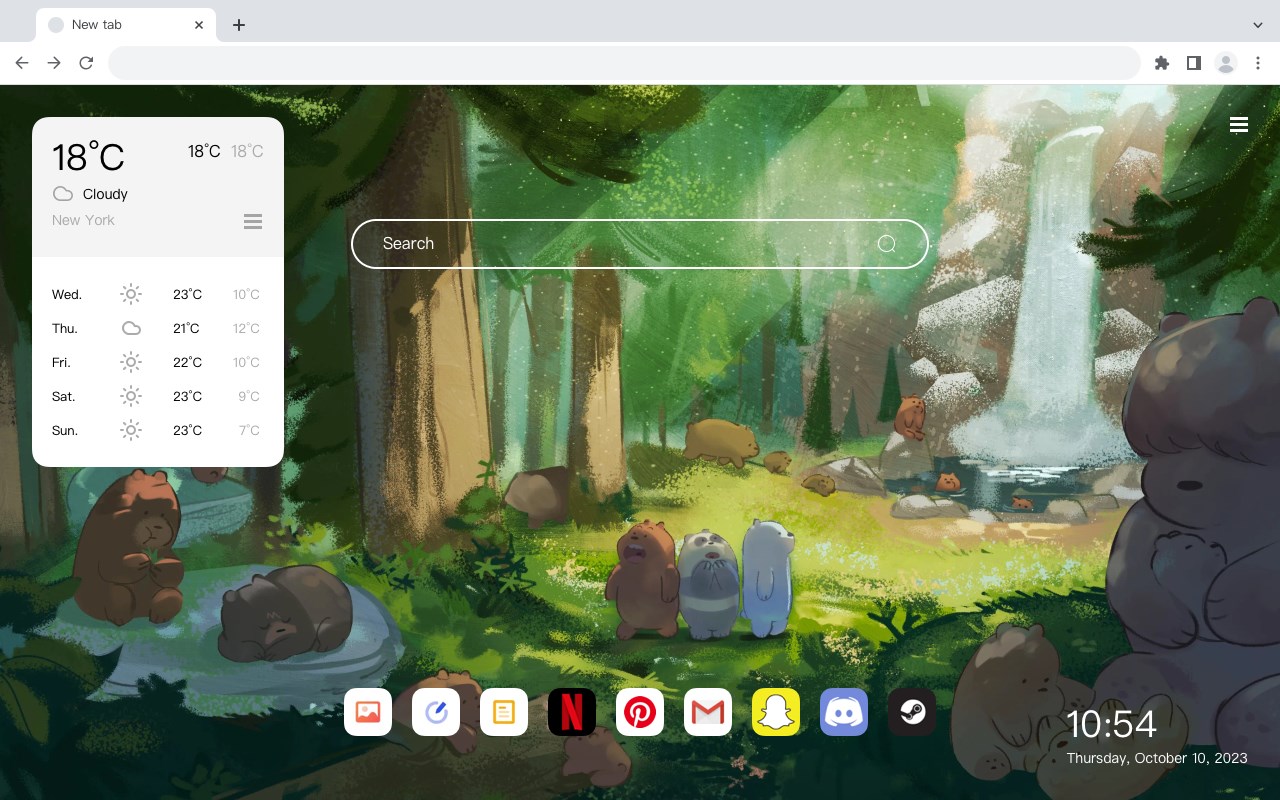Click the magnifier icon in search box
Screen dimensions: 1280x800
pyautogui.click(x=886, y=244)
